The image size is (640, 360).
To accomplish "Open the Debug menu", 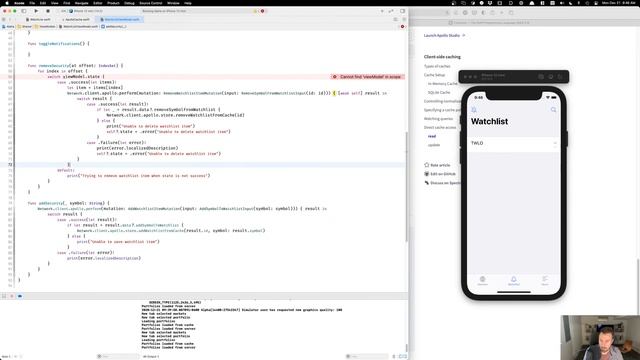I will click(129, 3).
